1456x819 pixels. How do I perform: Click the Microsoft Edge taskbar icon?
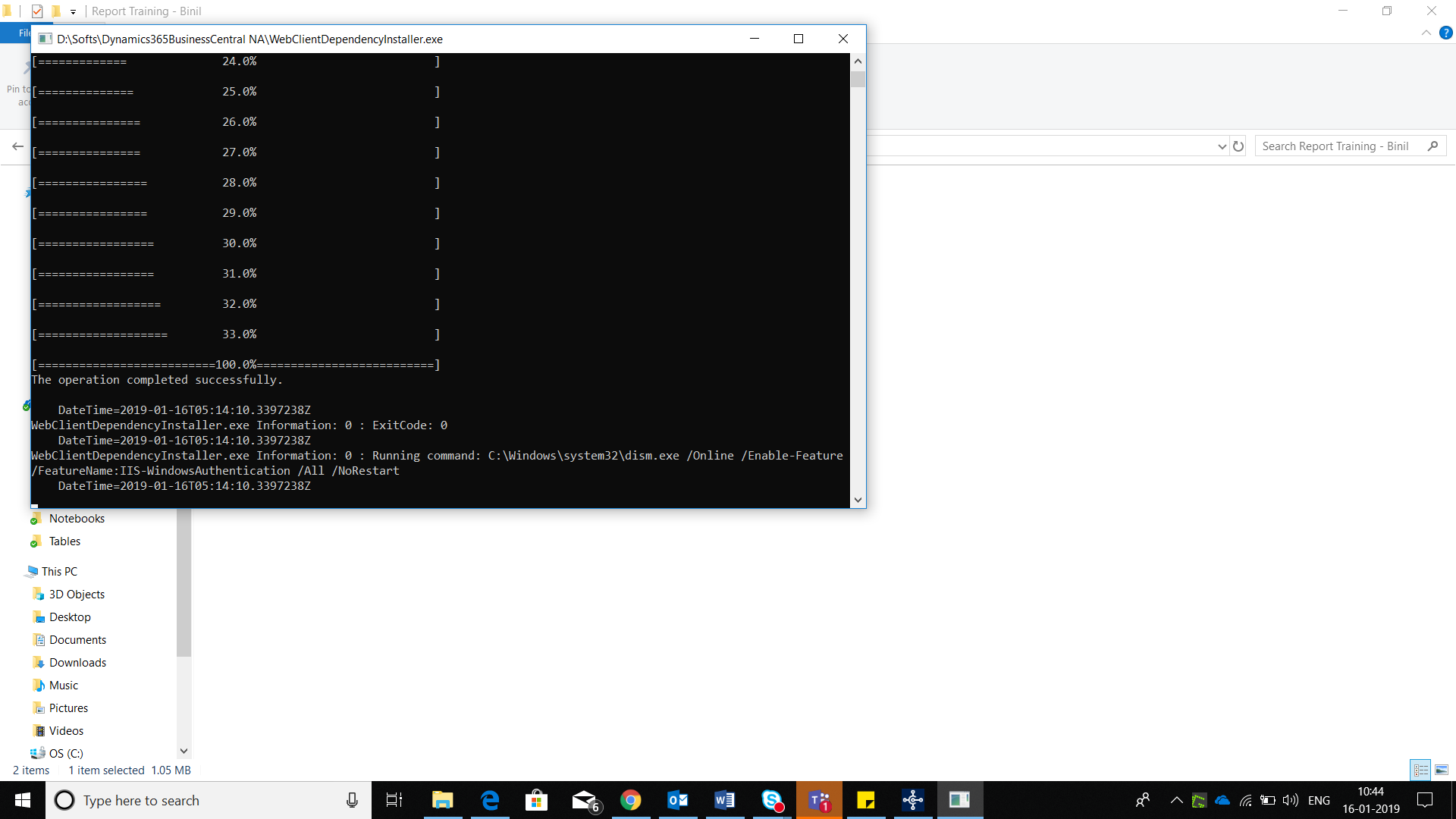489,800
